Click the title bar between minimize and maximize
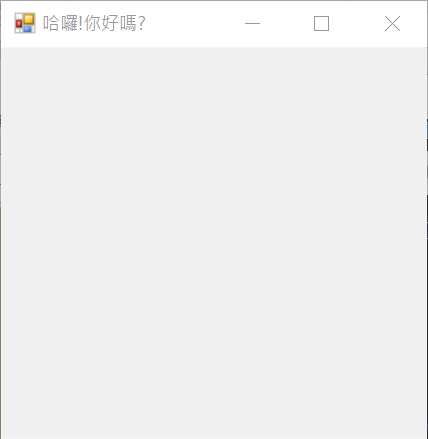 [287, 24]
